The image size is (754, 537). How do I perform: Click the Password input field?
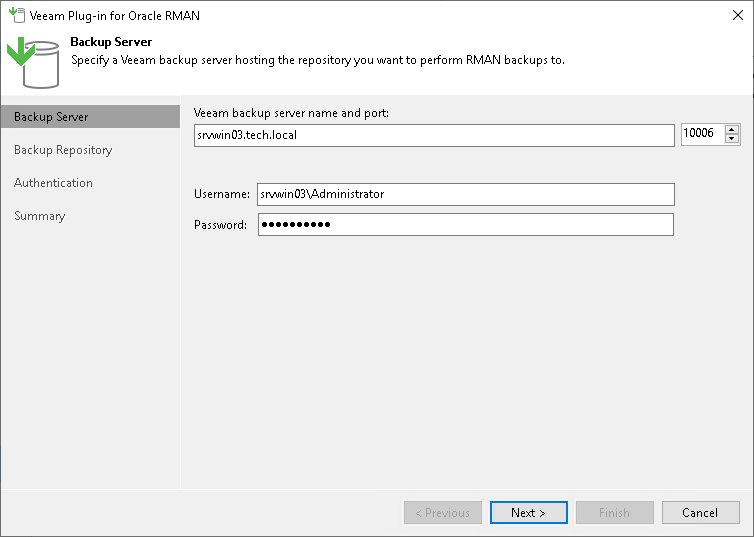coord(466,225)
